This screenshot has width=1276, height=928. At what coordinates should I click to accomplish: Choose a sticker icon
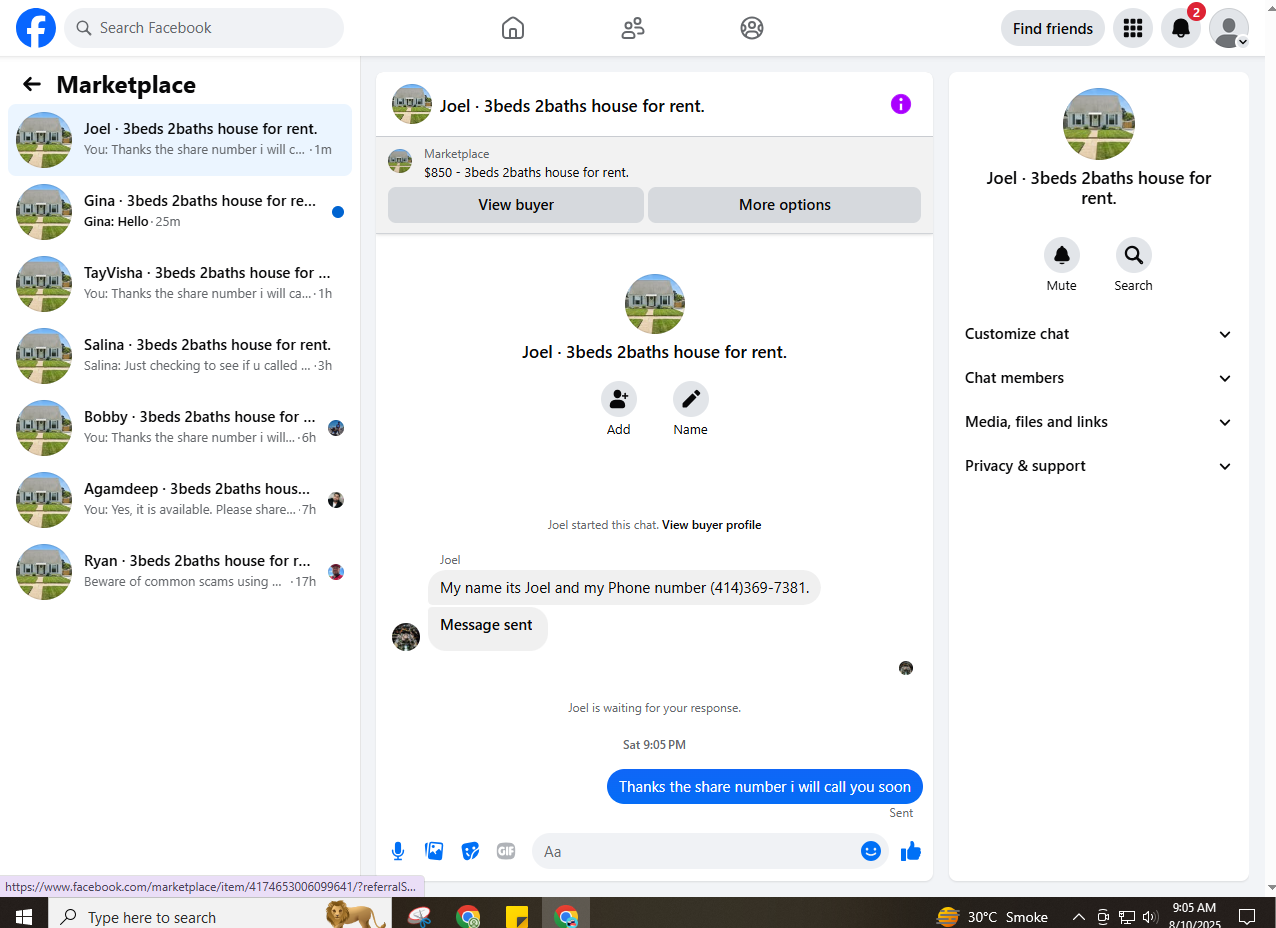(470, 851)
